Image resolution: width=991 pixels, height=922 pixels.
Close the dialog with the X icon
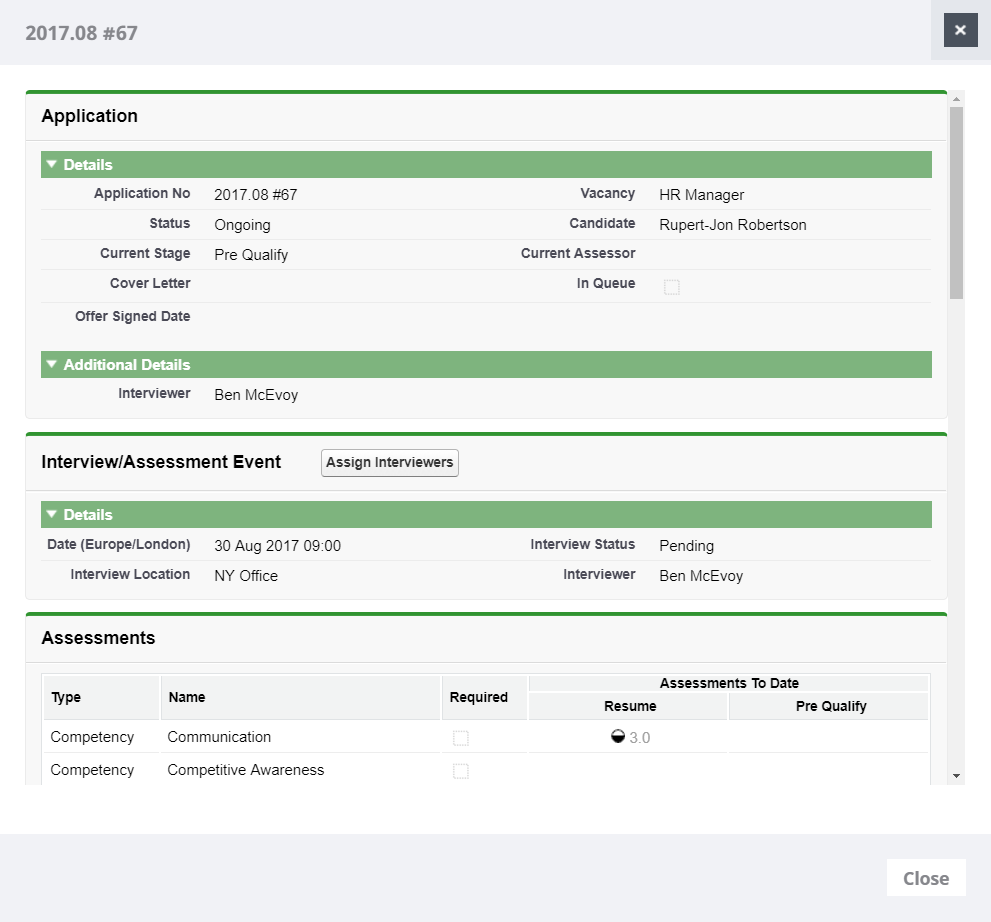(960, 30)
